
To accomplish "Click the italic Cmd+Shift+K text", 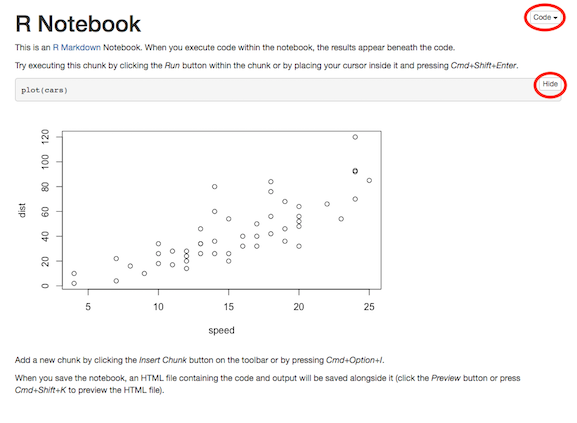I will [x=40, y=390].
